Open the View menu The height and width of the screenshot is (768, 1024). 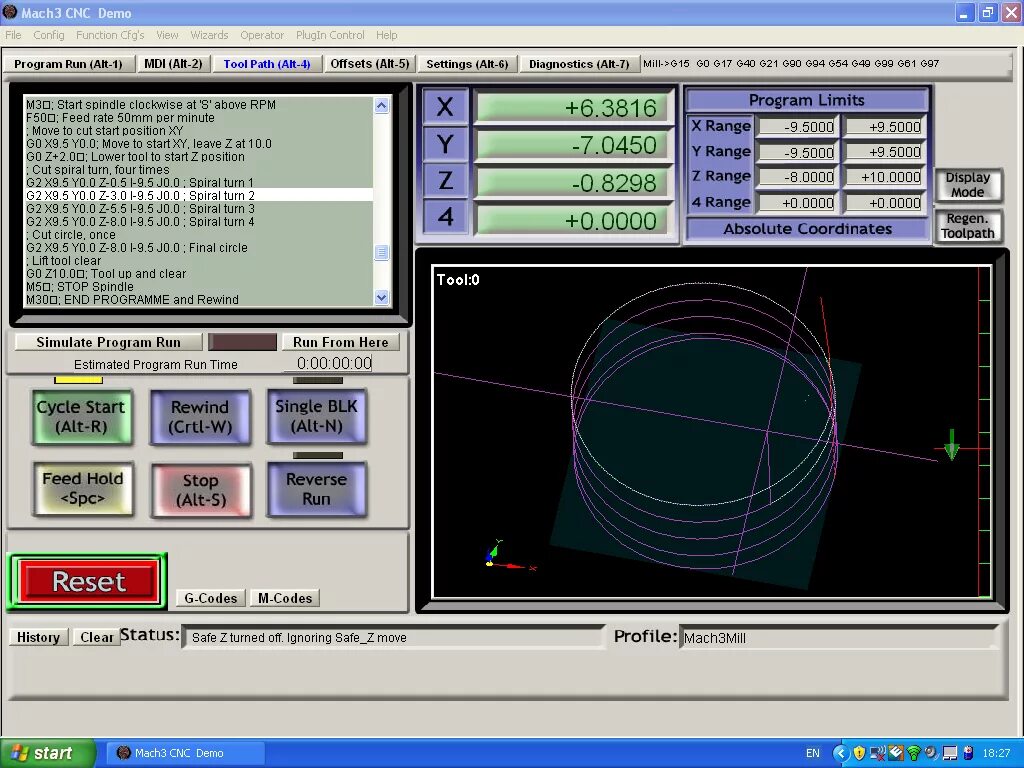coord(167,35)
